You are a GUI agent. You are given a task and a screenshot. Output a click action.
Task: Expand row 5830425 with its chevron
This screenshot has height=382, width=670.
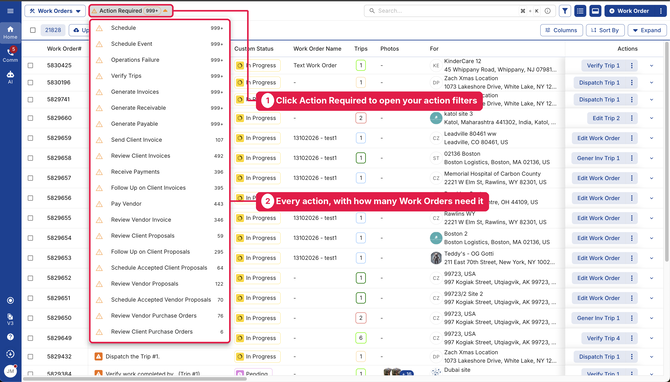pyautogui.click(x=652, y=66)
